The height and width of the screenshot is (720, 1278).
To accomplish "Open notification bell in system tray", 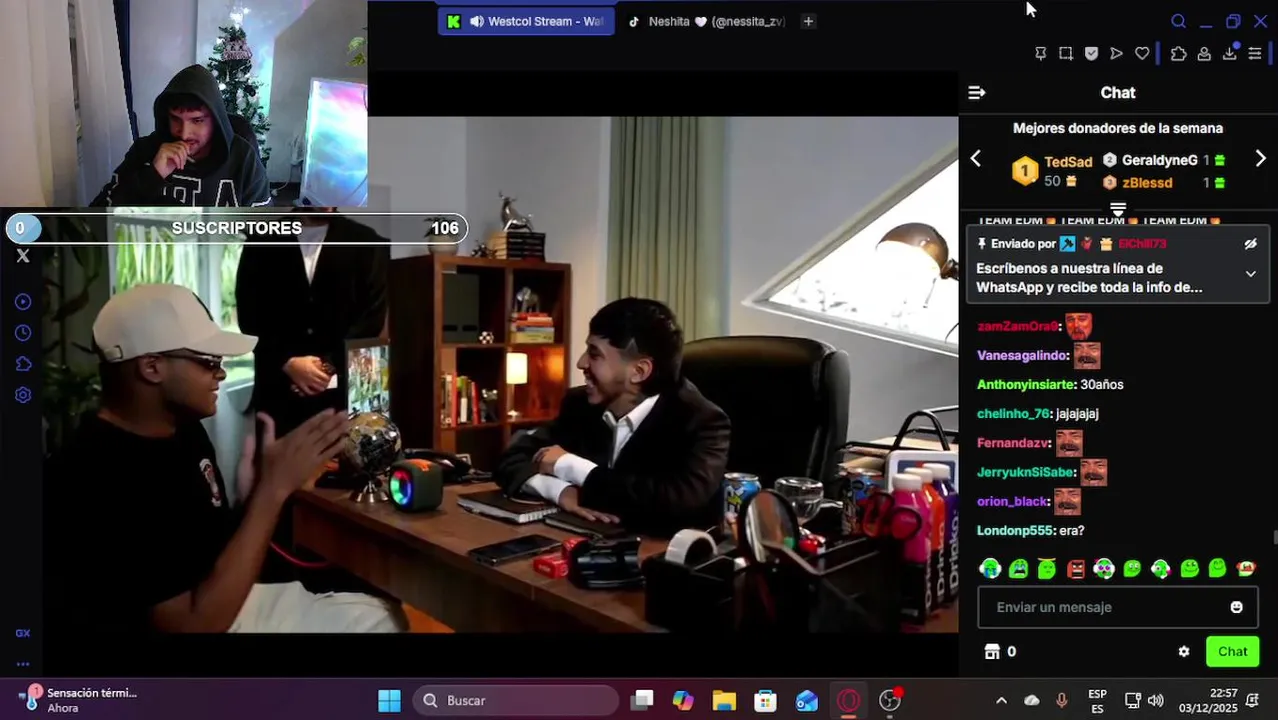I will pos(1254,701).
